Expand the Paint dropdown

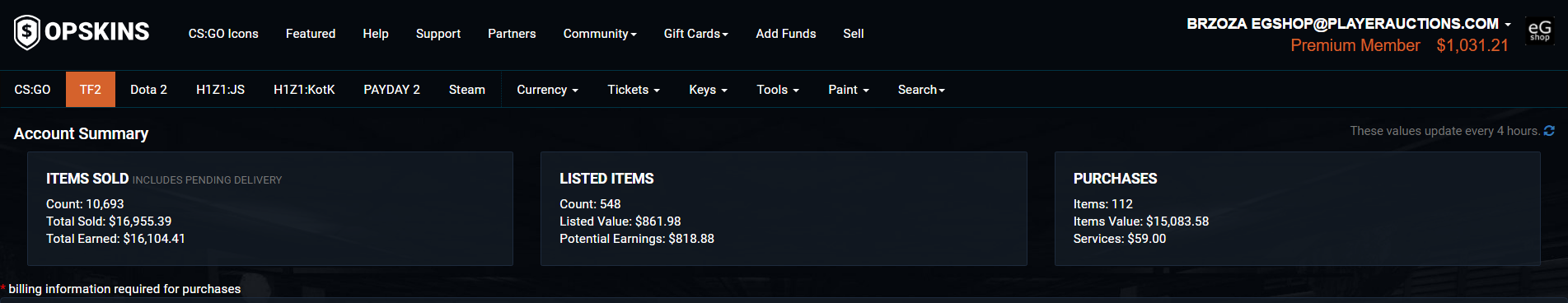848,90
